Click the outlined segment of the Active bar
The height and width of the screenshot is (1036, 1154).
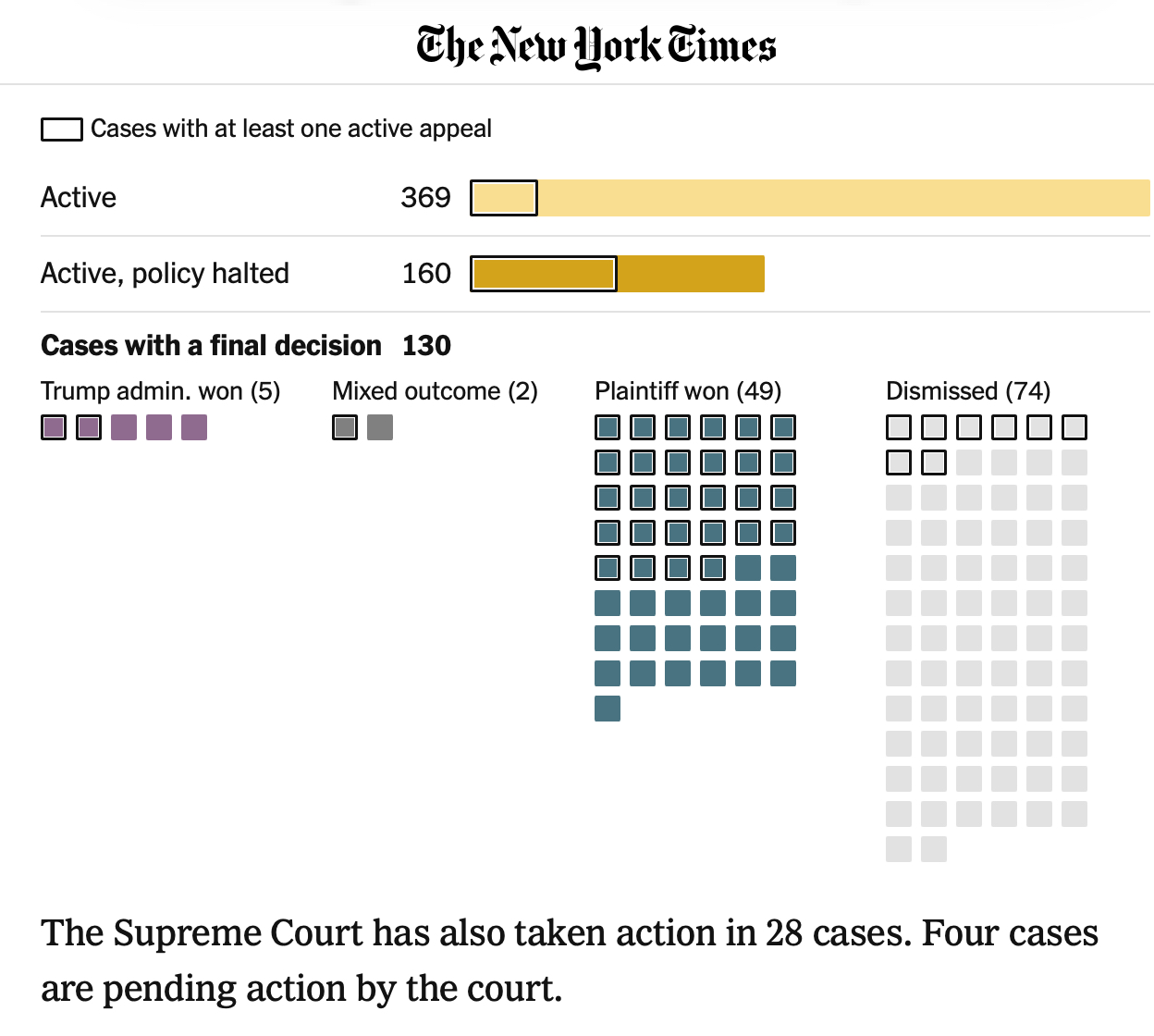504,198
